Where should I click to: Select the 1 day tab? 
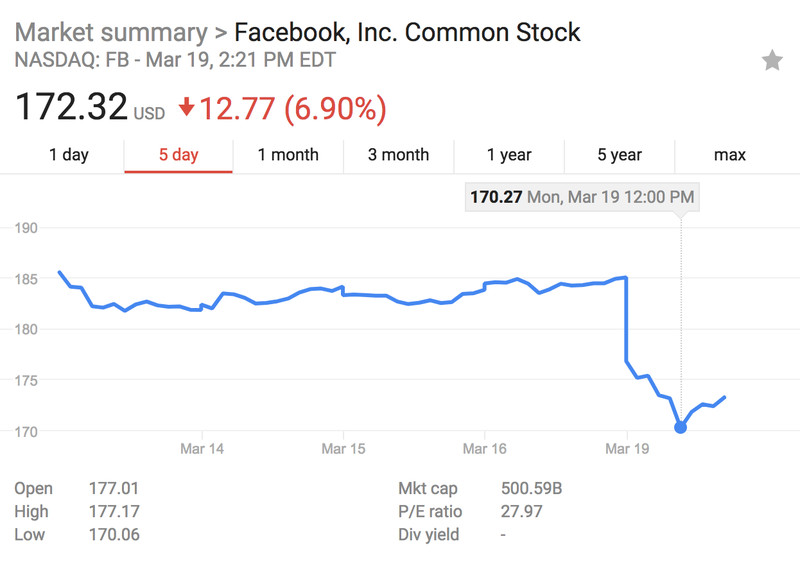point(69,155)
